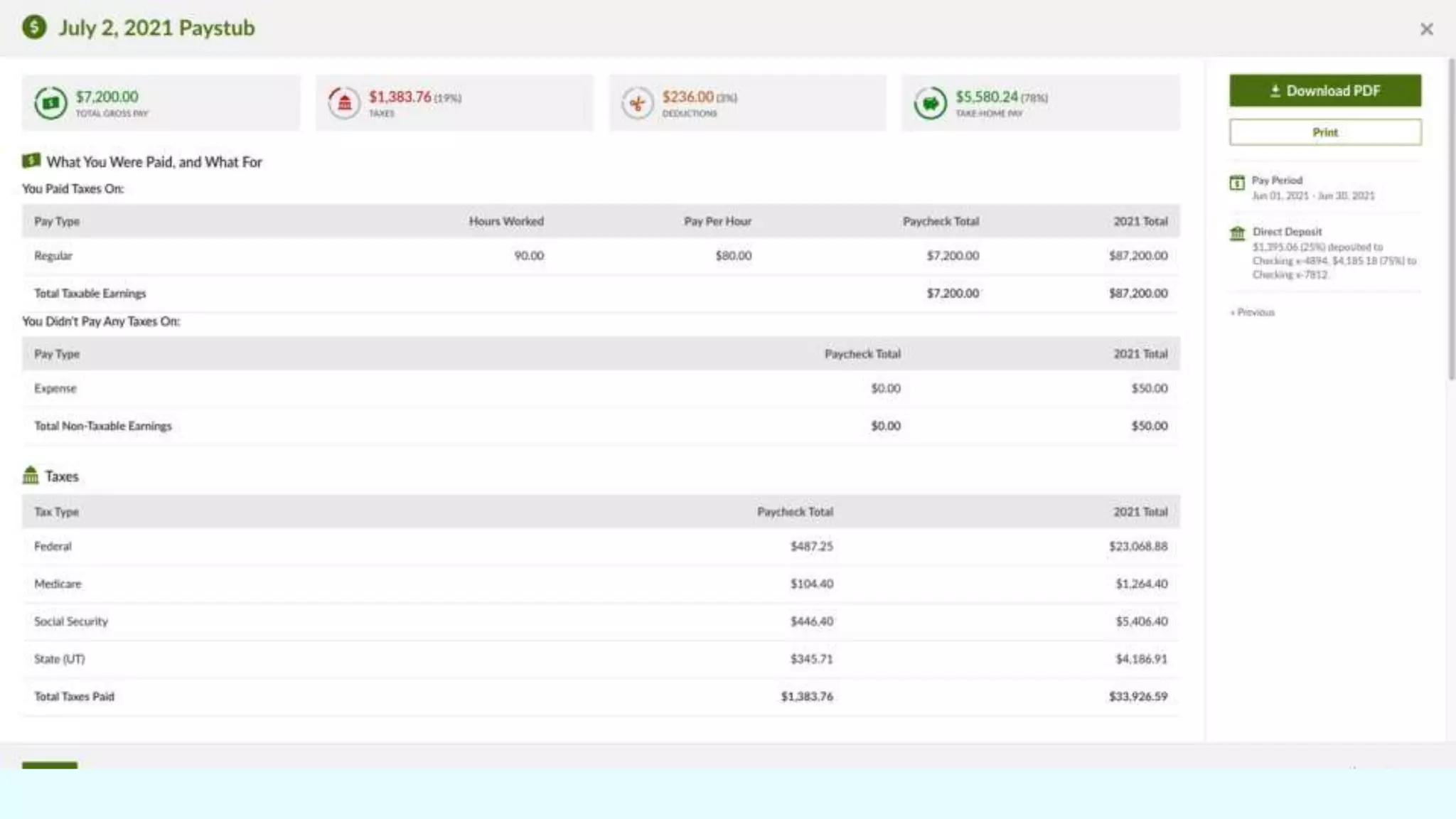The height and width of the screenshot is (819, 1456).
Task: Click the vertical scrollbar on the right
Action: (x=1451, y=220)
